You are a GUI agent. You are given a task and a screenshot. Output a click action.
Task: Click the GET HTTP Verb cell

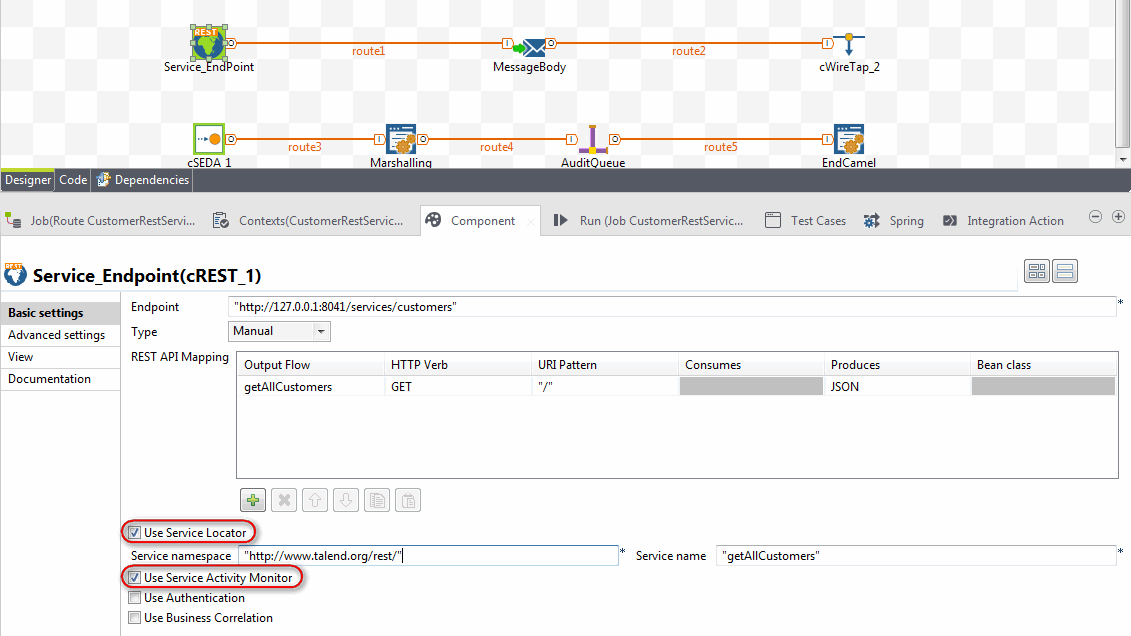coord(458,387)
